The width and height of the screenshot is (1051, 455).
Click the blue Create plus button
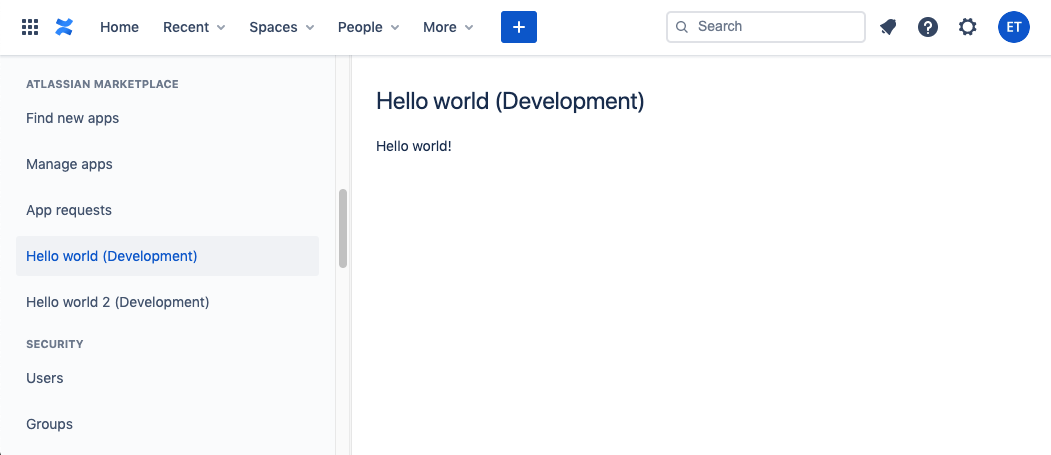tap(519, 27)
